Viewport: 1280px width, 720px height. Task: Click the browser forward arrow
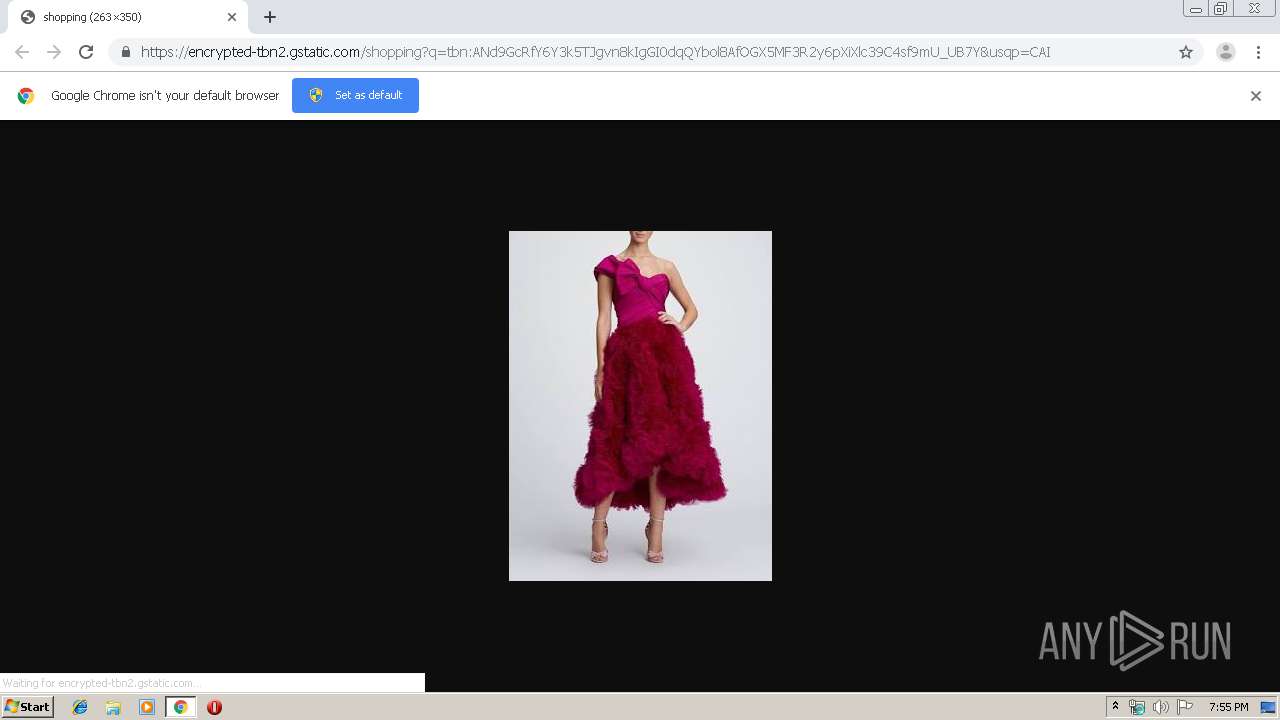coord(54,52)
